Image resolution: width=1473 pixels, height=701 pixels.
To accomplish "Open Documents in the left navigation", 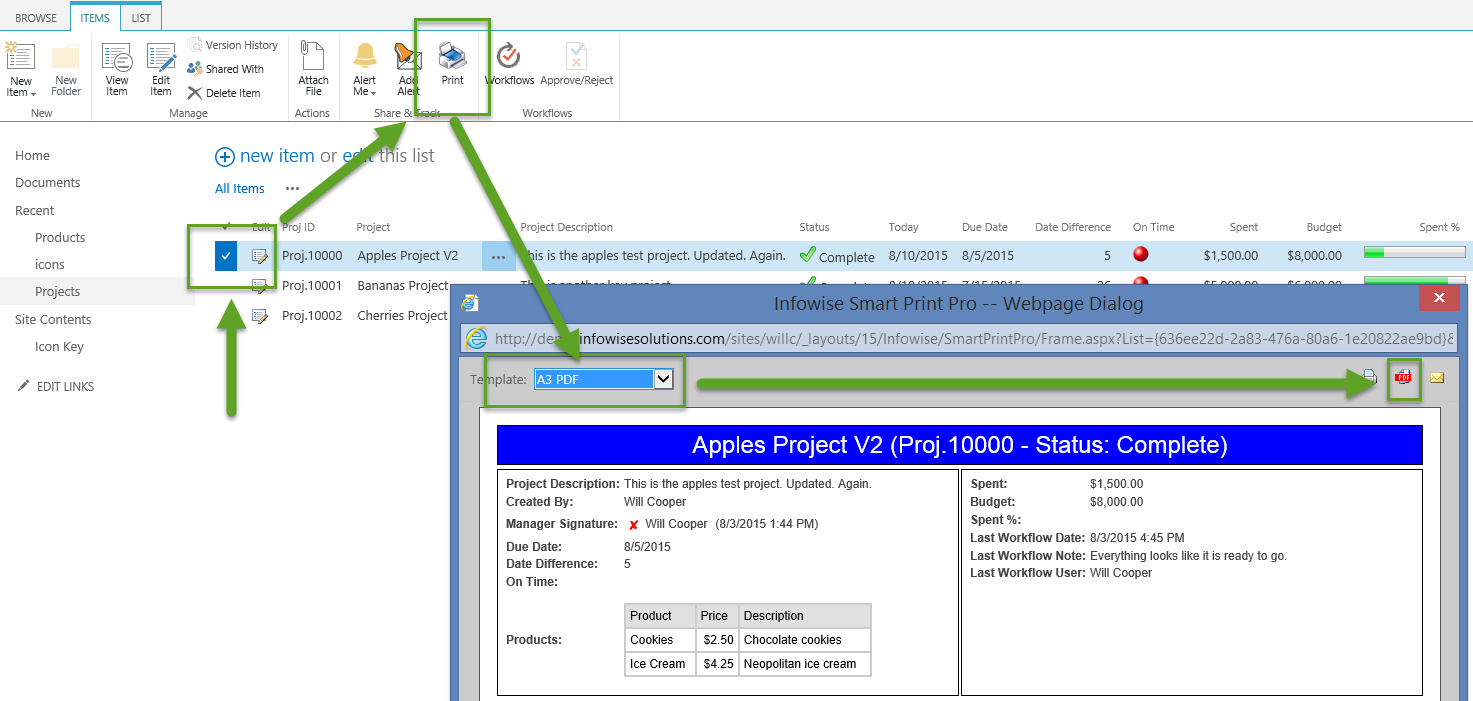I will [x=47, y=183].
